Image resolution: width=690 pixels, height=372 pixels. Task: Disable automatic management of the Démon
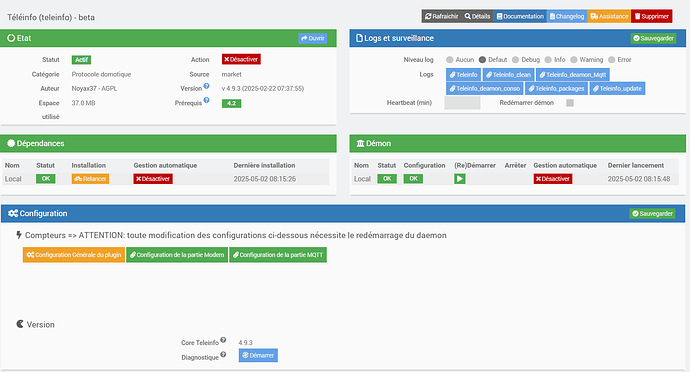(x=553, y=179)
